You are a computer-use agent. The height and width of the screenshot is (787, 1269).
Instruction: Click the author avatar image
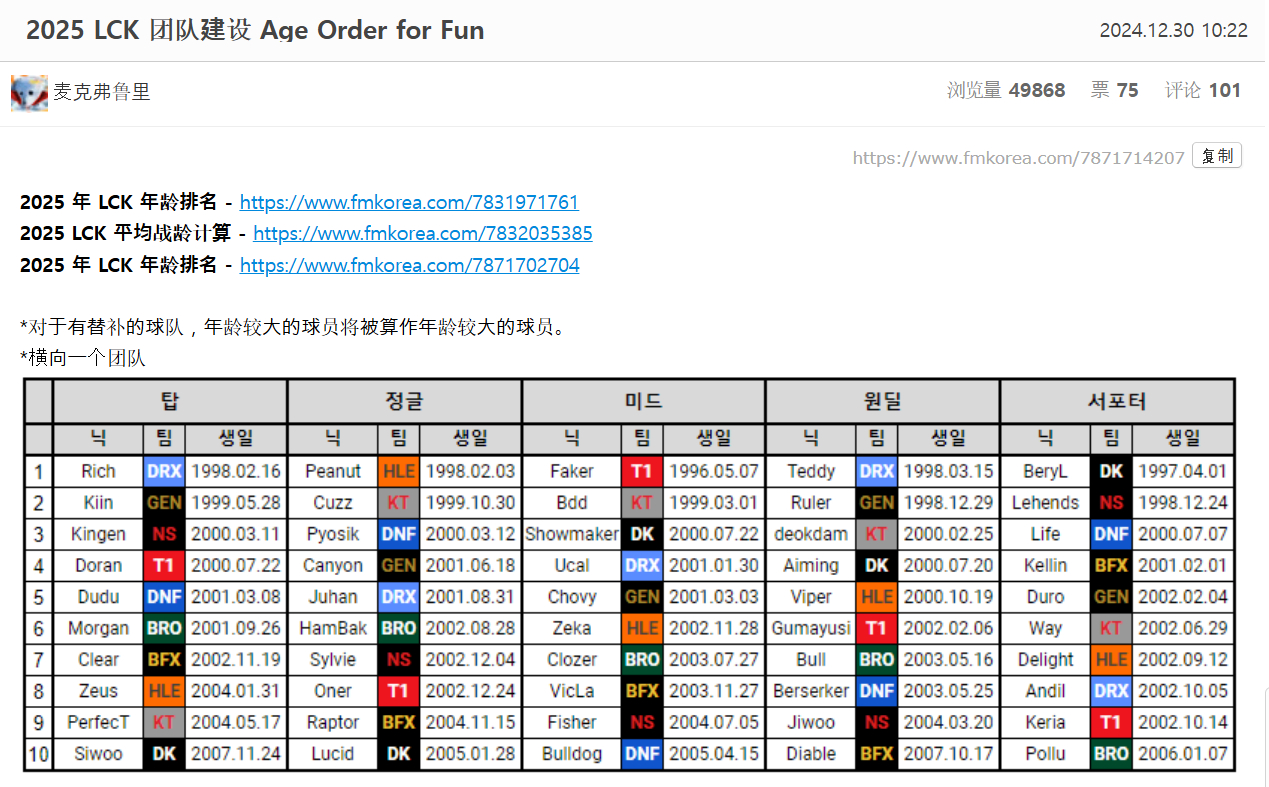point(29,92)
